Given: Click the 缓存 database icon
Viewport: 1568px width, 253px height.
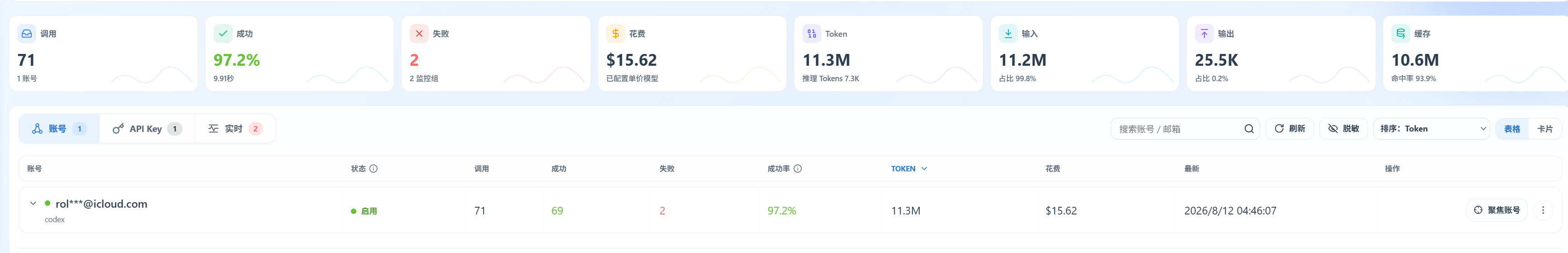Looking at the screenshot, I should 1400,34.
